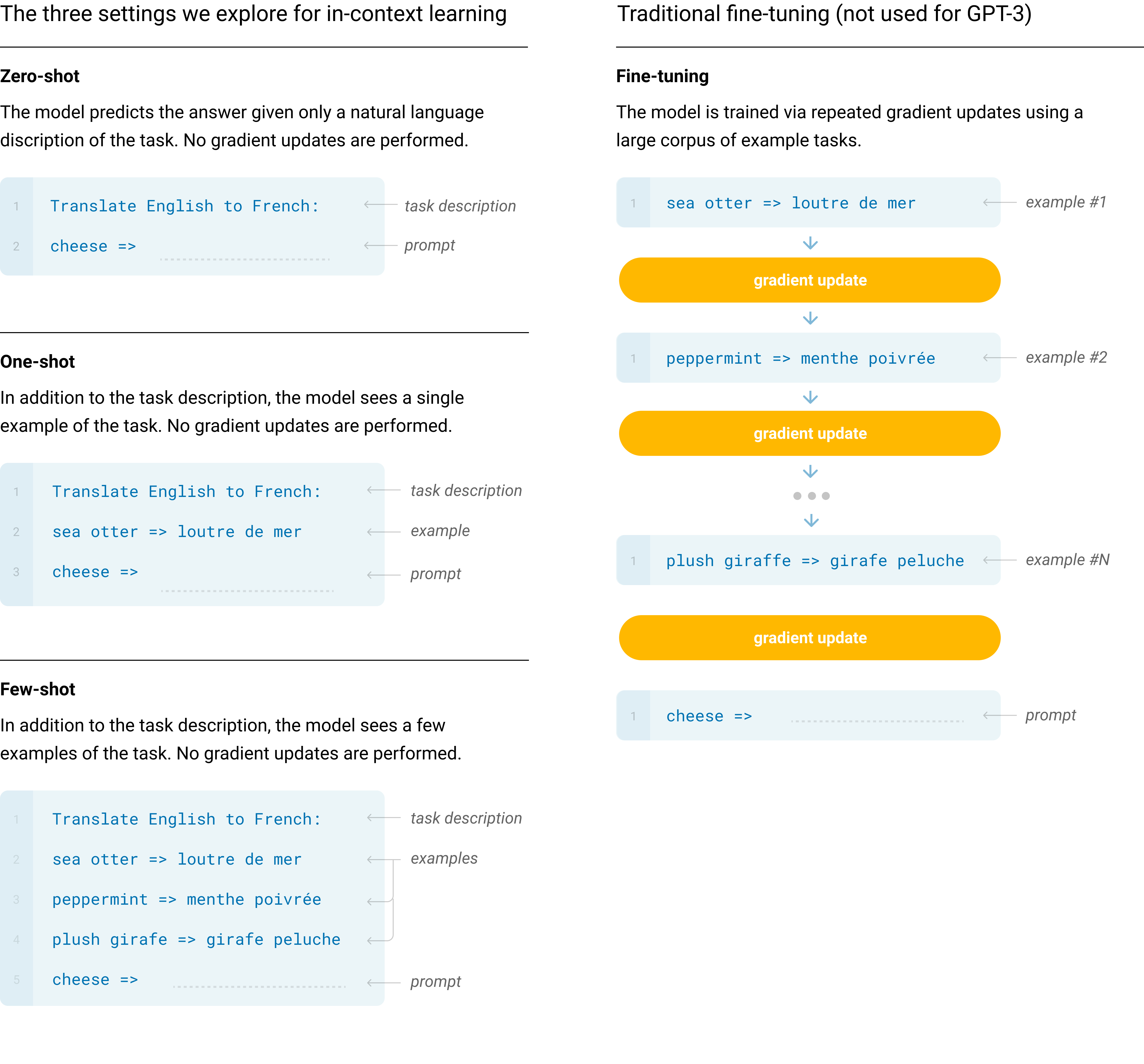Click the Fine-tuning bold heading
The height and width of the screenshot is (1064, 1144).
pos(662,76)
